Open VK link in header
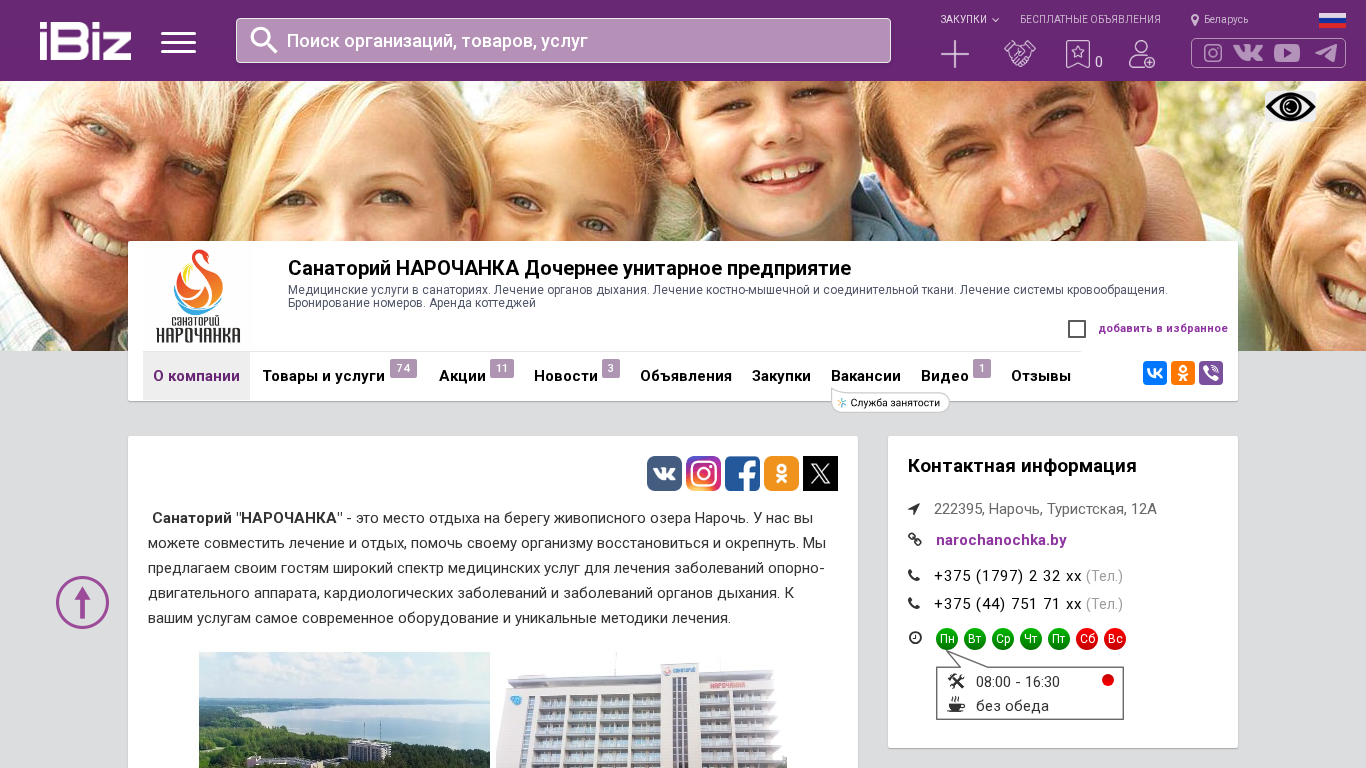This screenshot has height=768, width=1366. point(1248,53)
